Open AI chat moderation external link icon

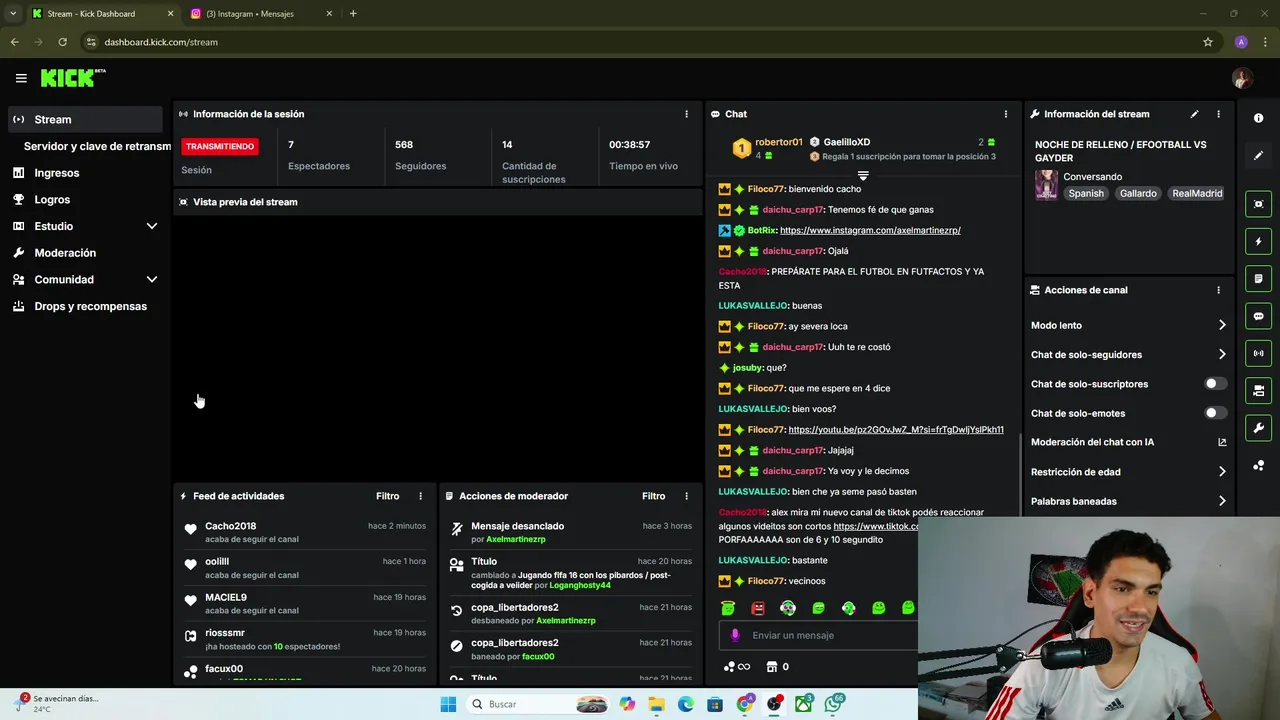1222,442
